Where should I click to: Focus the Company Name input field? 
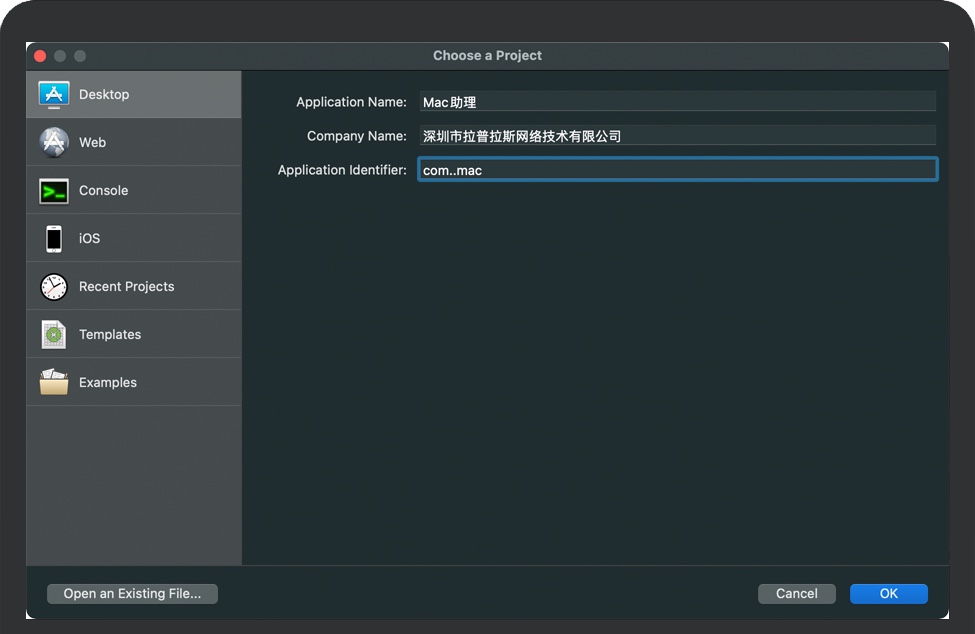click(x=677, y=136)
